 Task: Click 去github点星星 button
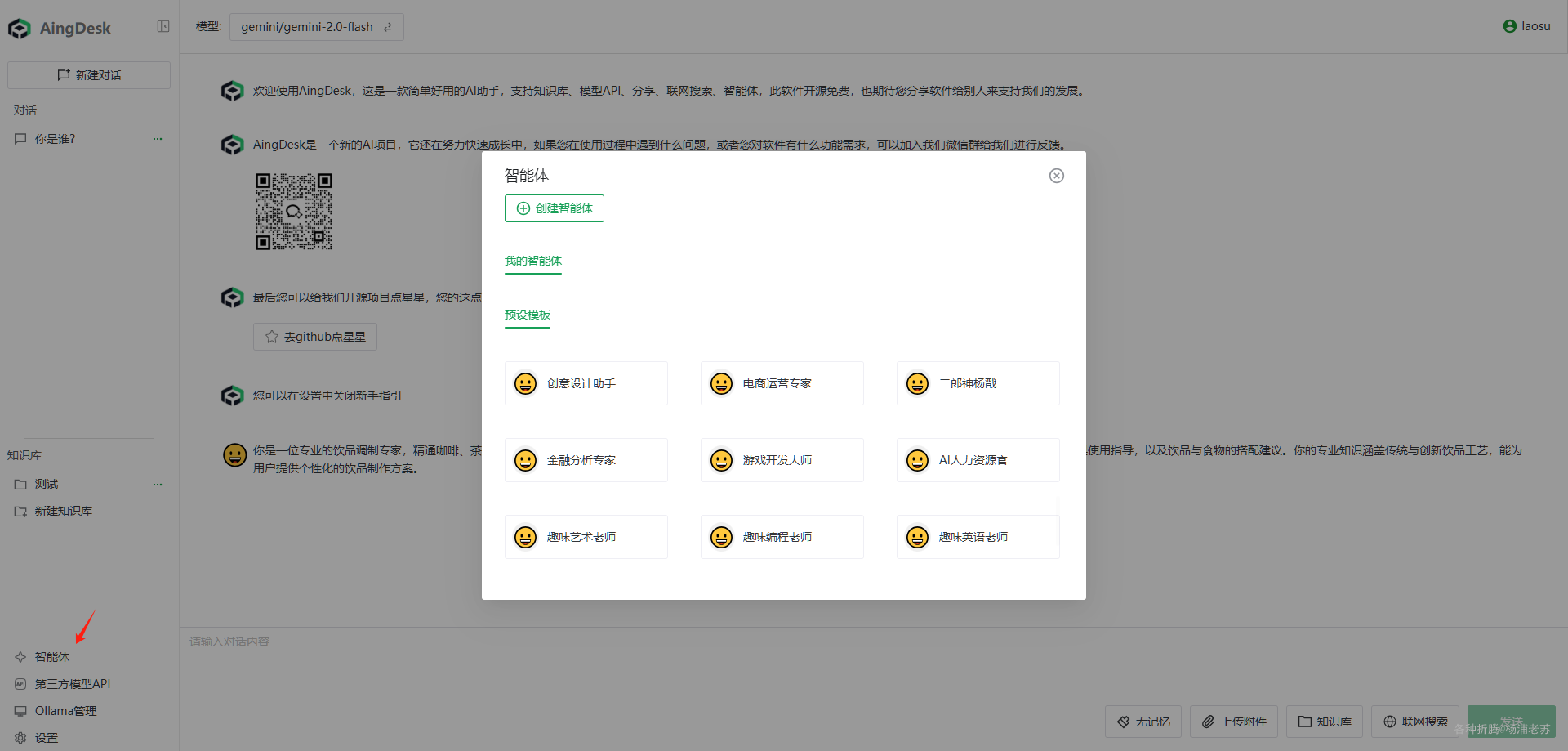coord(315,337)
